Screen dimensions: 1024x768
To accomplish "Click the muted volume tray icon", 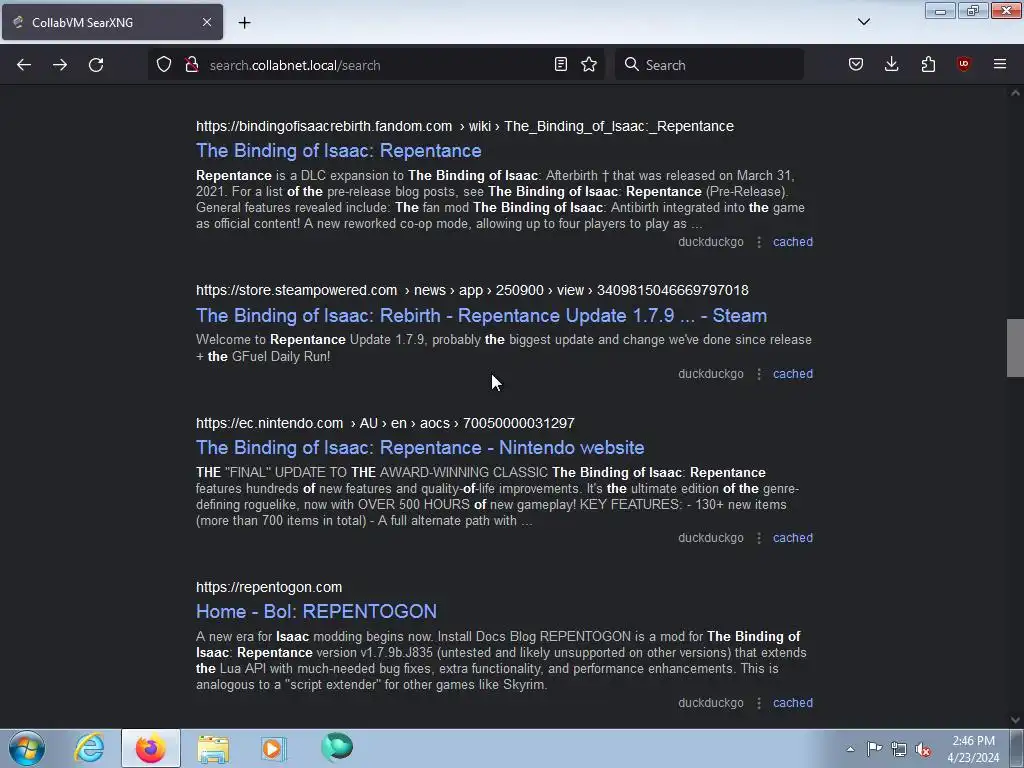I will click(x=923, y=749).
